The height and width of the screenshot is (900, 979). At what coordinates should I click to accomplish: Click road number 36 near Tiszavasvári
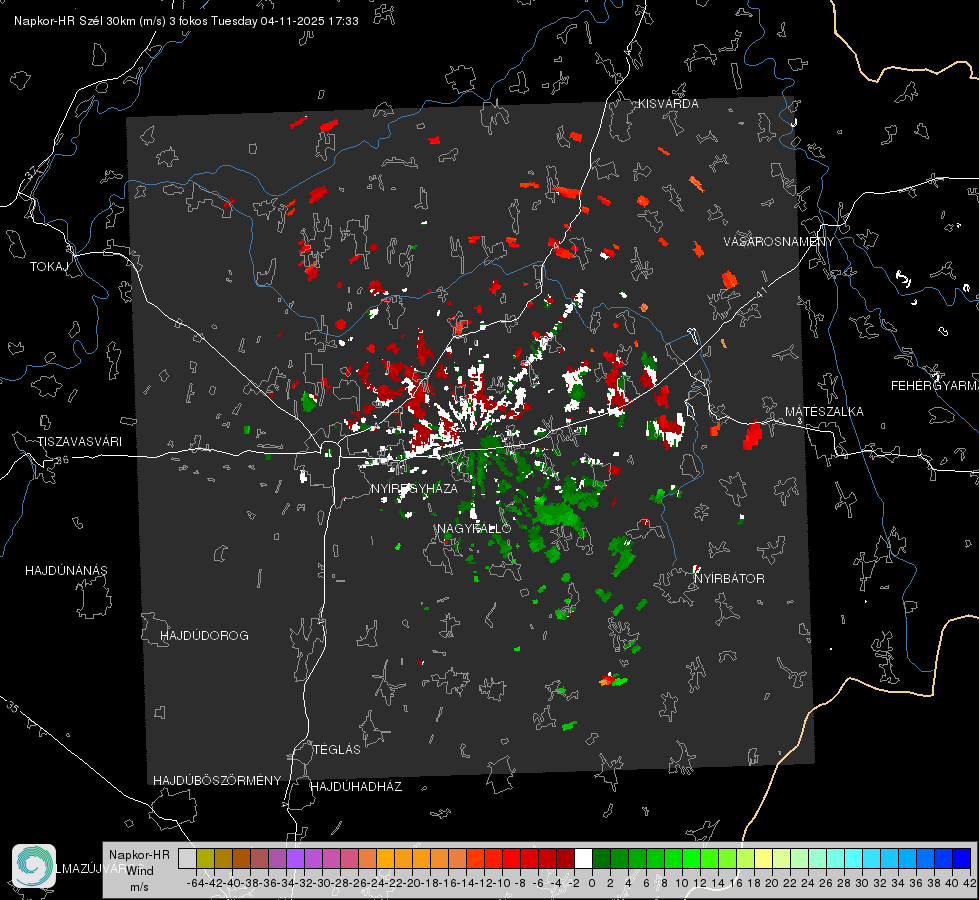pos(62,459)
